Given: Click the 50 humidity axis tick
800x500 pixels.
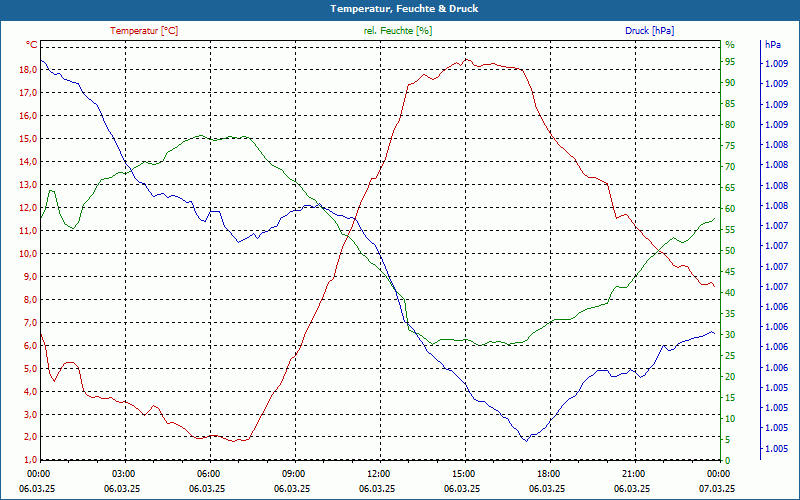Looking at the screenshot, I should (730, 251).
